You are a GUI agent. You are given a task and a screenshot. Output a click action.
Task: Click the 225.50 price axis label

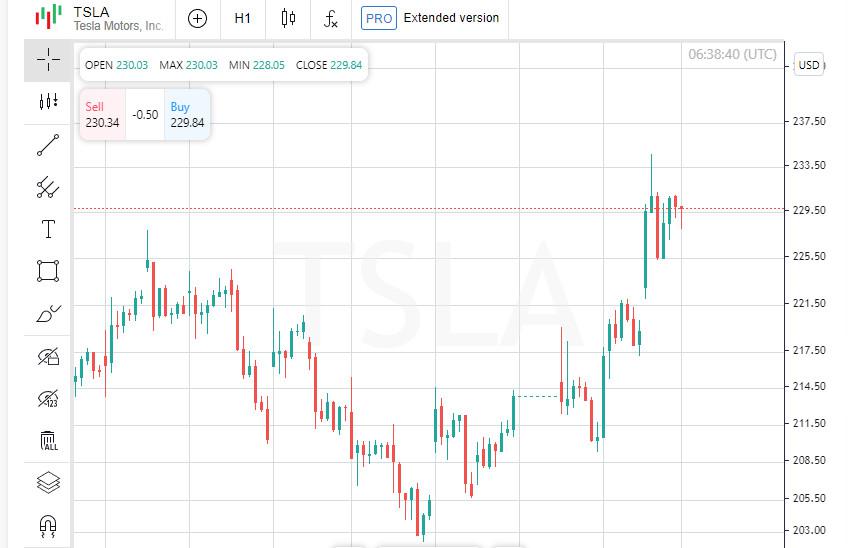[809, 256]
